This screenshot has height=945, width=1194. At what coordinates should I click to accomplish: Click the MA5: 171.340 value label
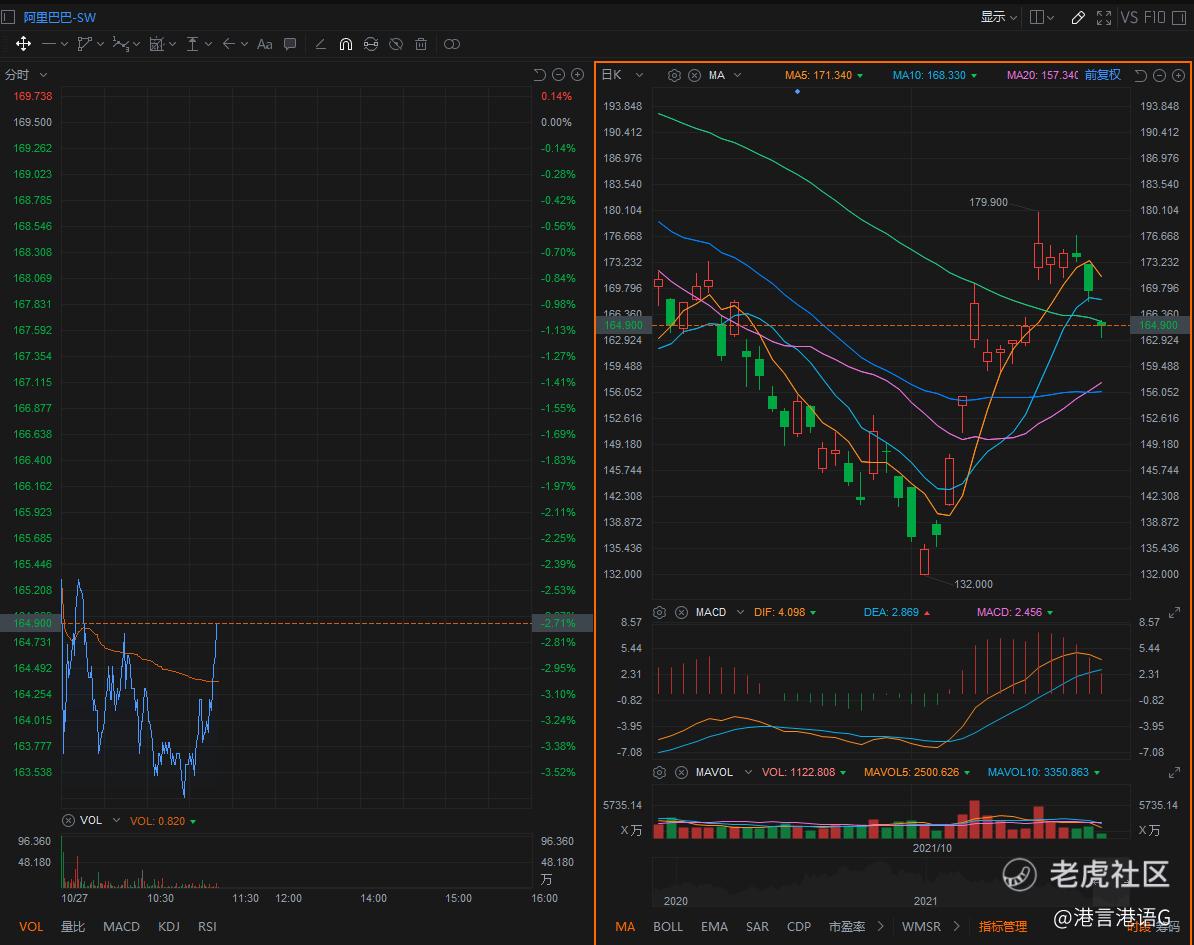[x=819, y=75]
